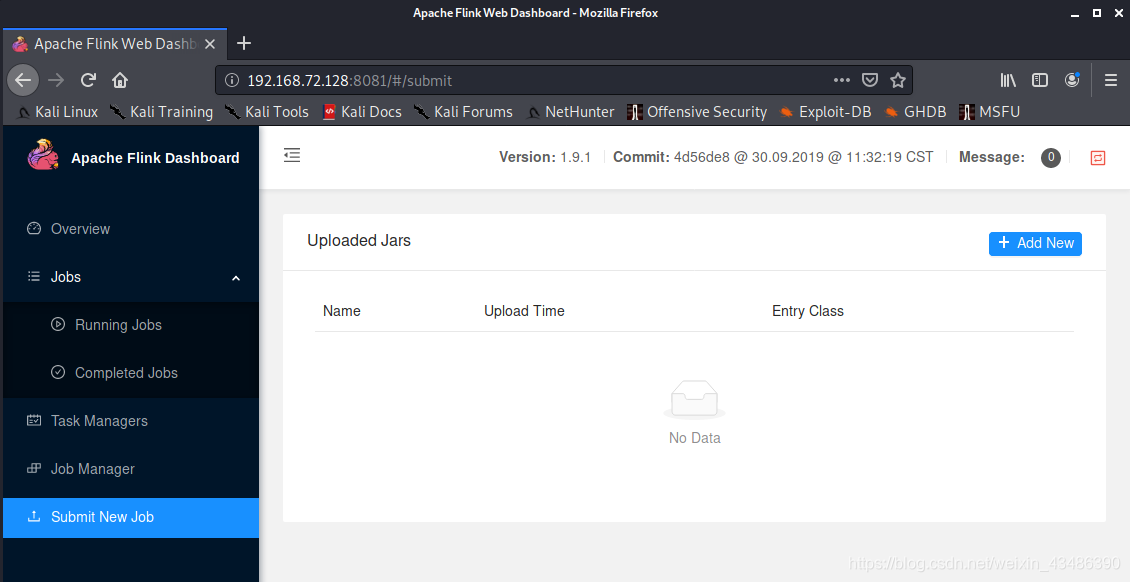Bookmark this page with the star icon

[x=897, y=80]
